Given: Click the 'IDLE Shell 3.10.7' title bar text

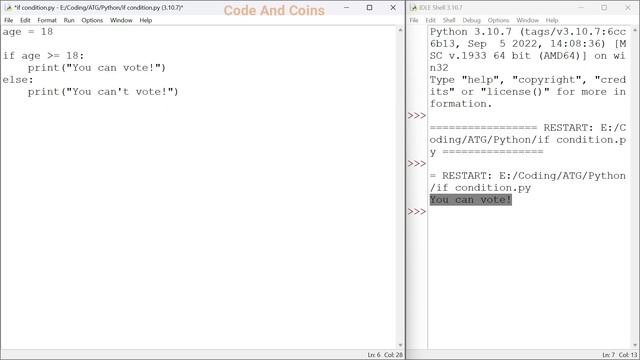Looking at the screenshot, I should pyautogui.click(x=441, y=8).
